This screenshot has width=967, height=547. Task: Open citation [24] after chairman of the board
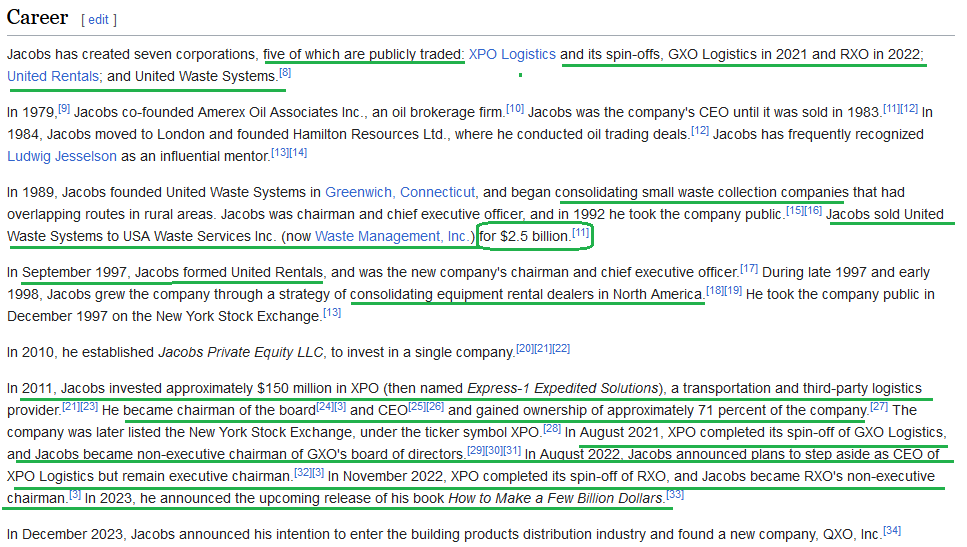point(325,406)
